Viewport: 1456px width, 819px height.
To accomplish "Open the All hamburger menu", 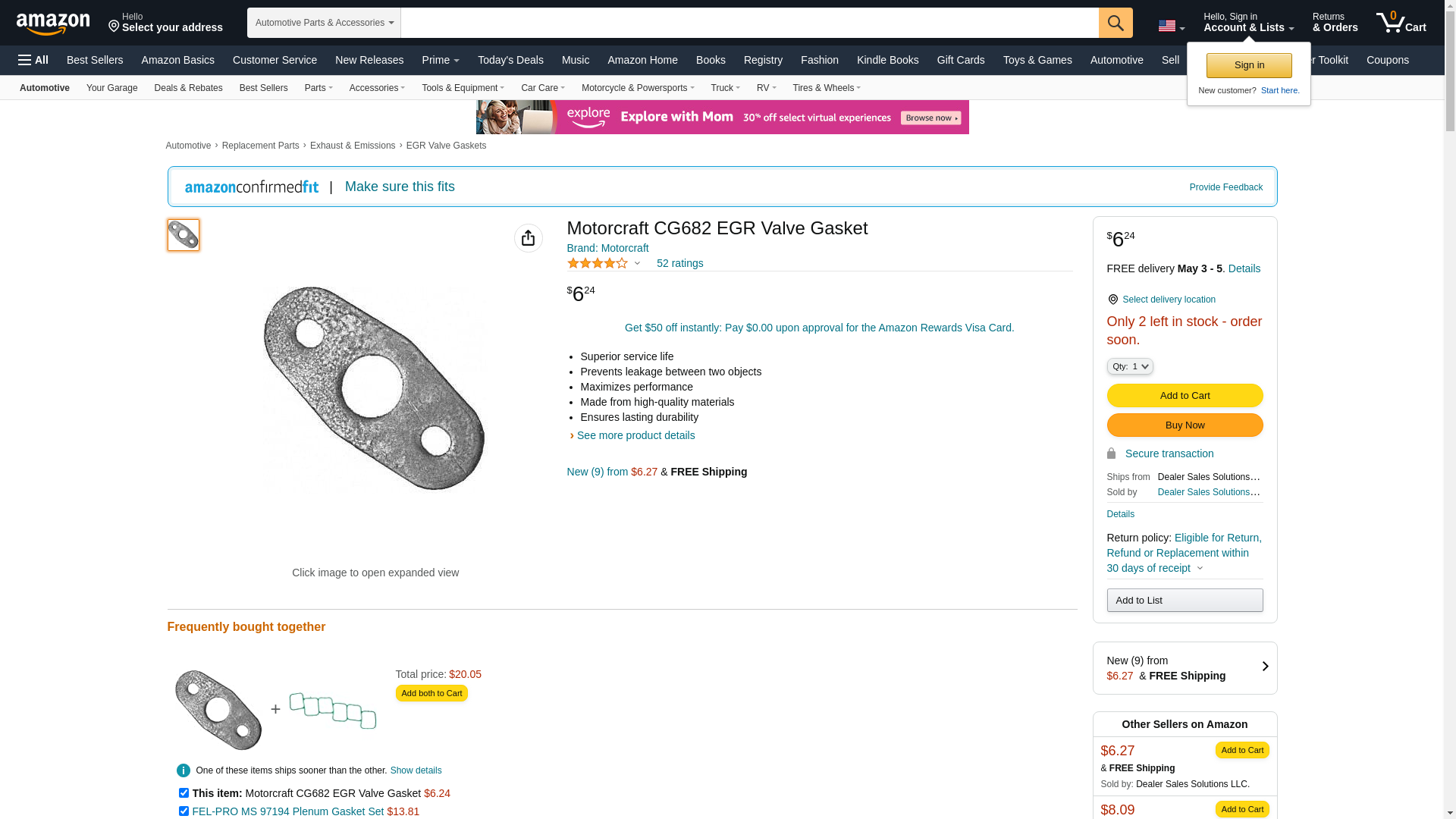I will [33, 60].
